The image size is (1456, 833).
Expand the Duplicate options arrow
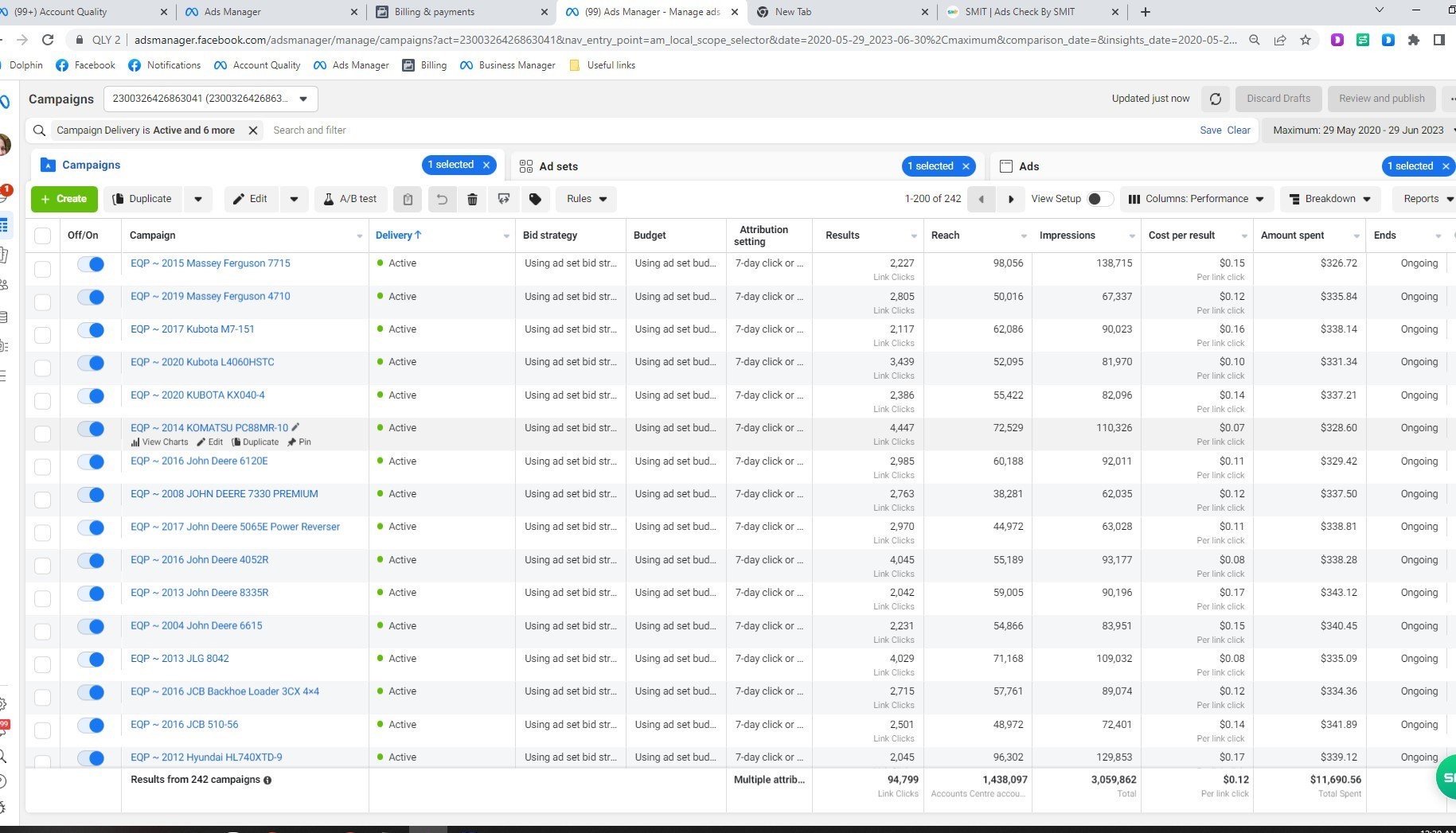pos(198,199)
